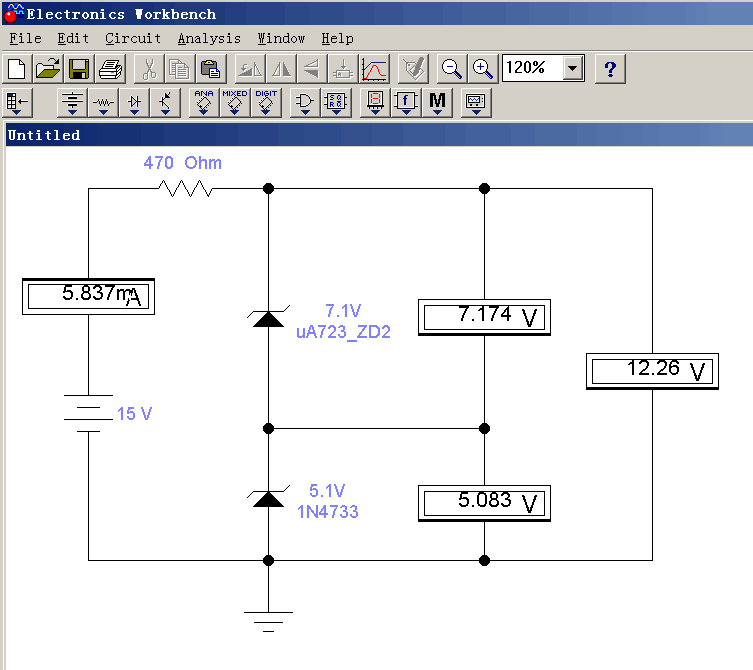Save the circuit with floppy disk icon
Image resolution: width=753 pixels, height=670 pixels.
point(79,69)
